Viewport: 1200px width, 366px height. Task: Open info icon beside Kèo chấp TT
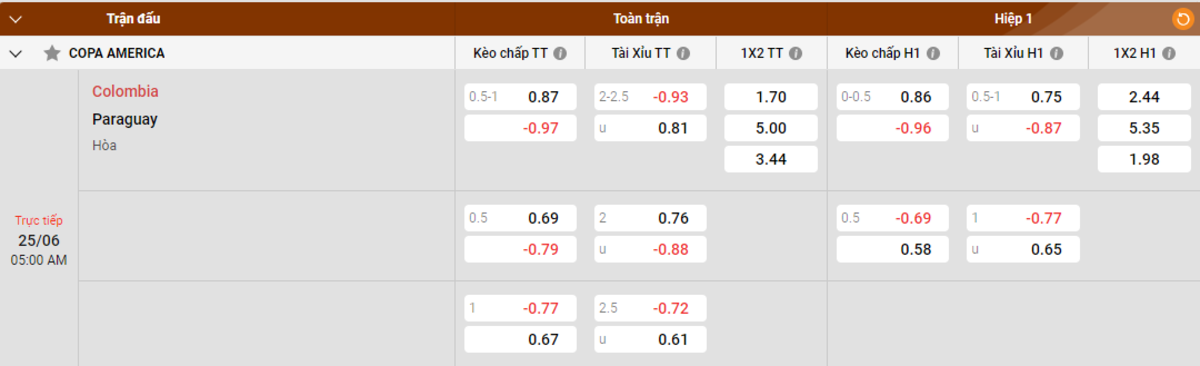(561, 53)
